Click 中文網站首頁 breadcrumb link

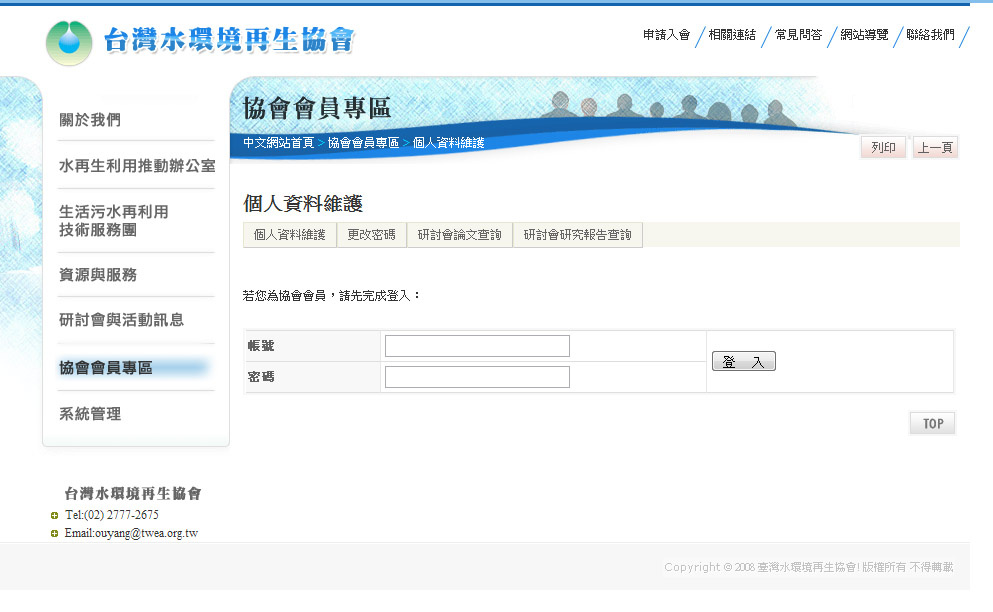[279, 143]
